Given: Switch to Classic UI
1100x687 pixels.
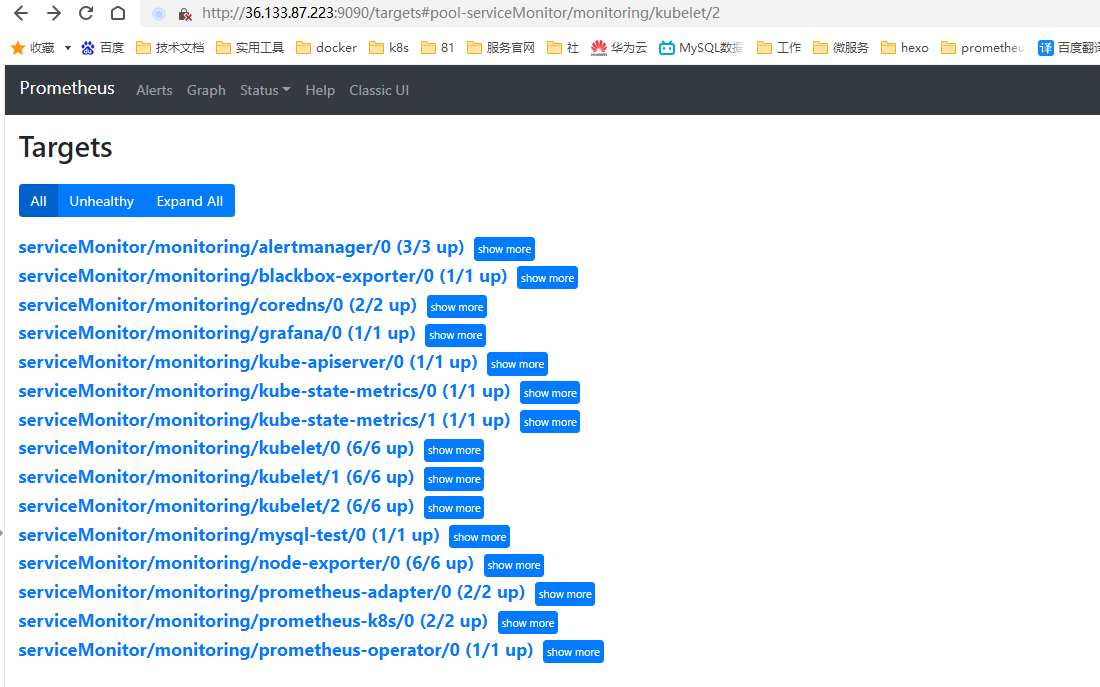Looking at the screenshot, I should click(379, 90).
